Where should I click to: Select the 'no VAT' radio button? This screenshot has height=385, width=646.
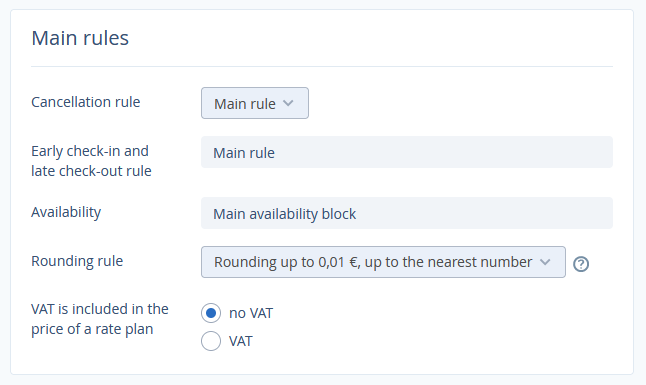pos(211,313)
